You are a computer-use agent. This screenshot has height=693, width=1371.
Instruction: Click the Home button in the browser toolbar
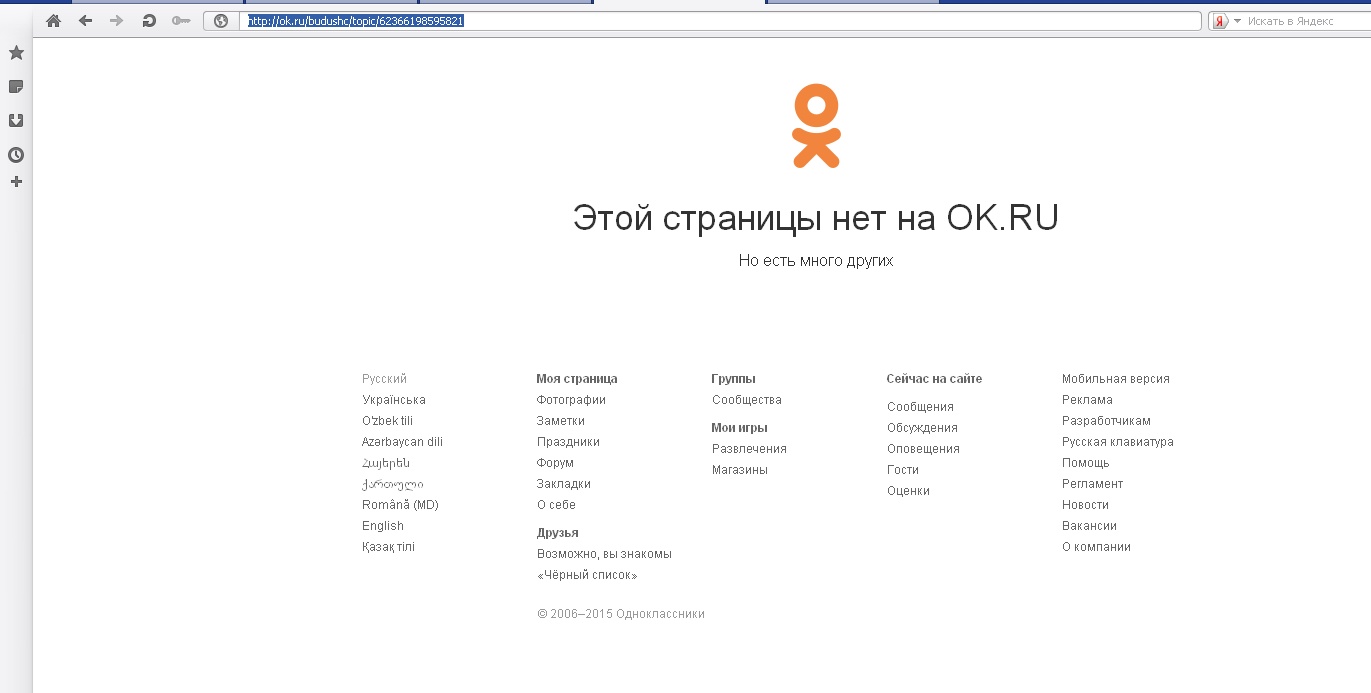(x=54, y=21)
